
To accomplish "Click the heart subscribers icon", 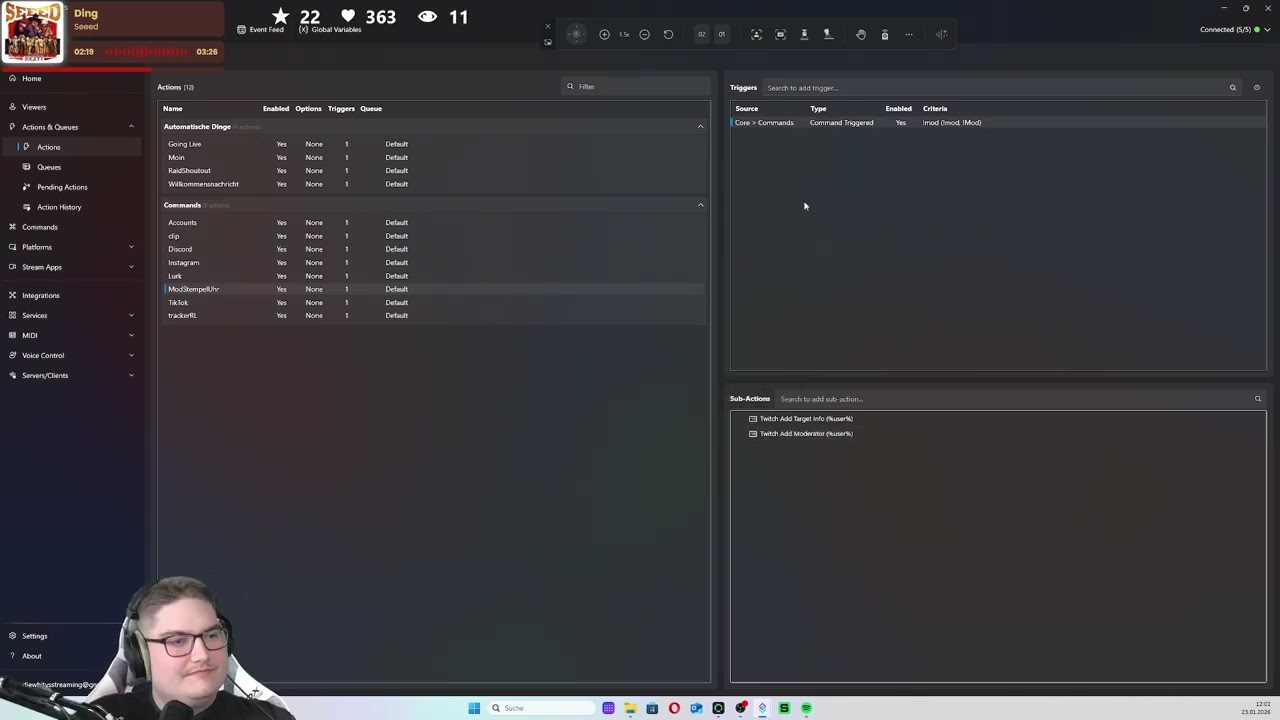I will coord(347,17).
